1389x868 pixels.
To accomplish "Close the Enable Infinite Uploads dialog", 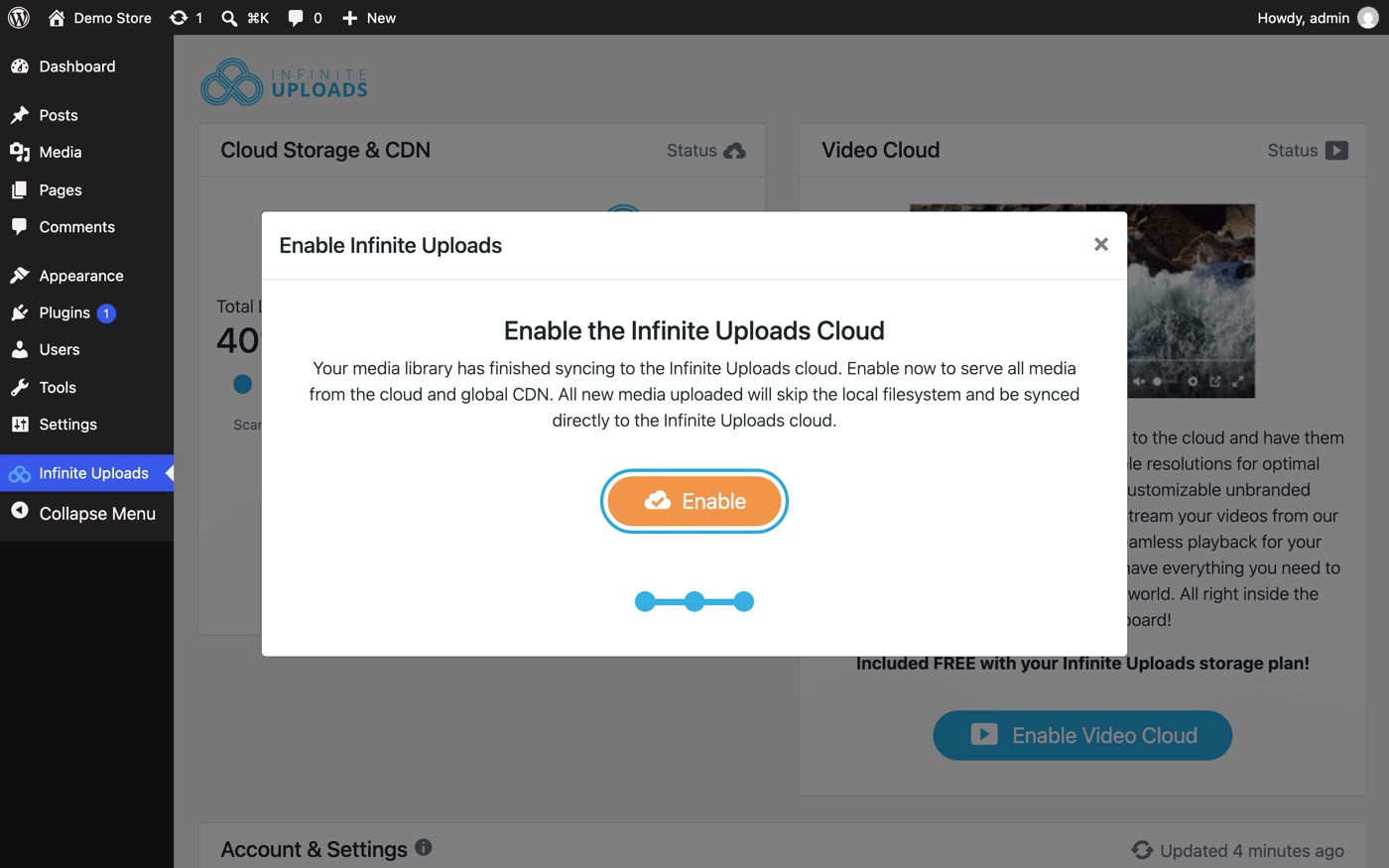I will [x=1100, y=244].
